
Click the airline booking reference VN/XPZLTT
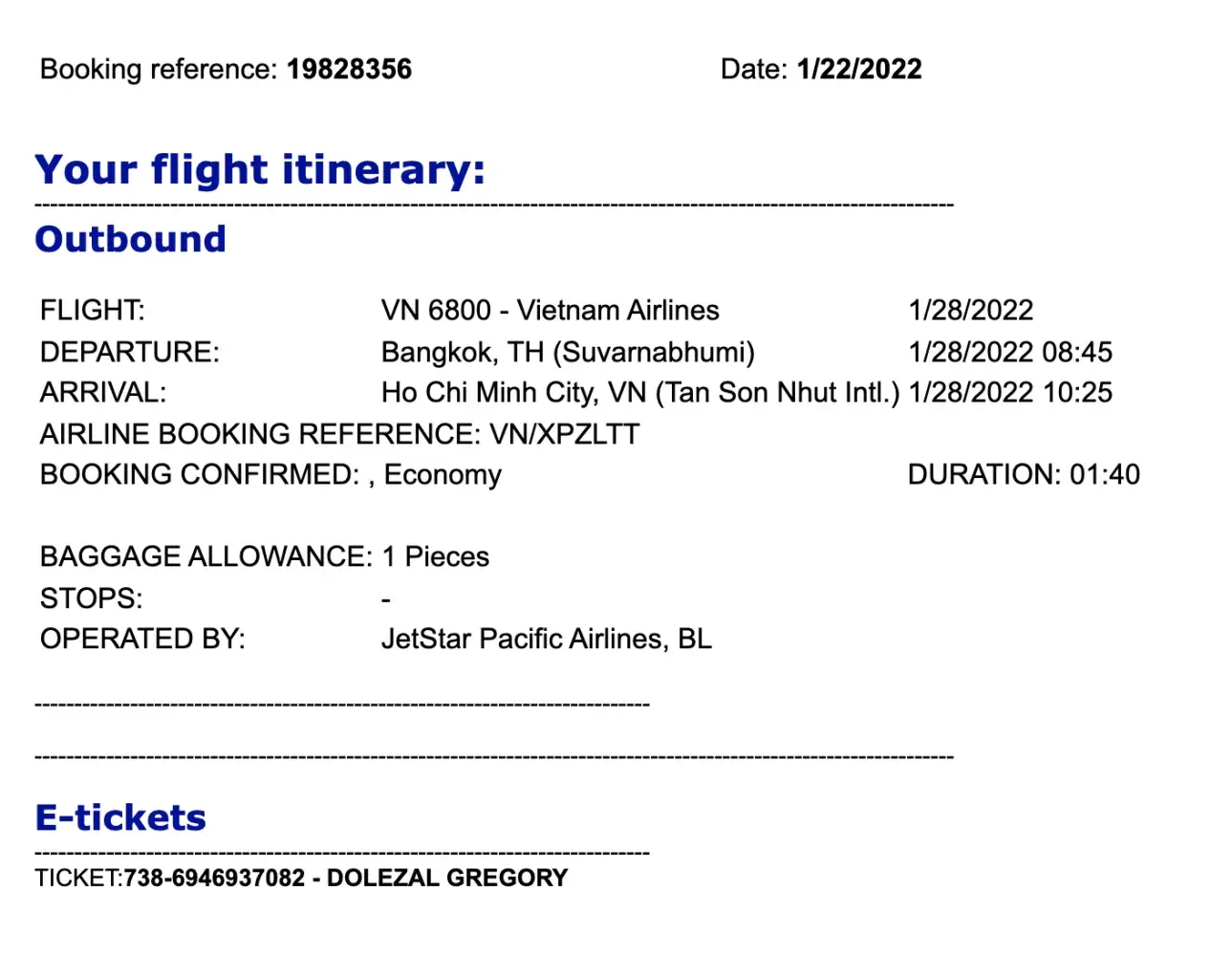point(564,435)
